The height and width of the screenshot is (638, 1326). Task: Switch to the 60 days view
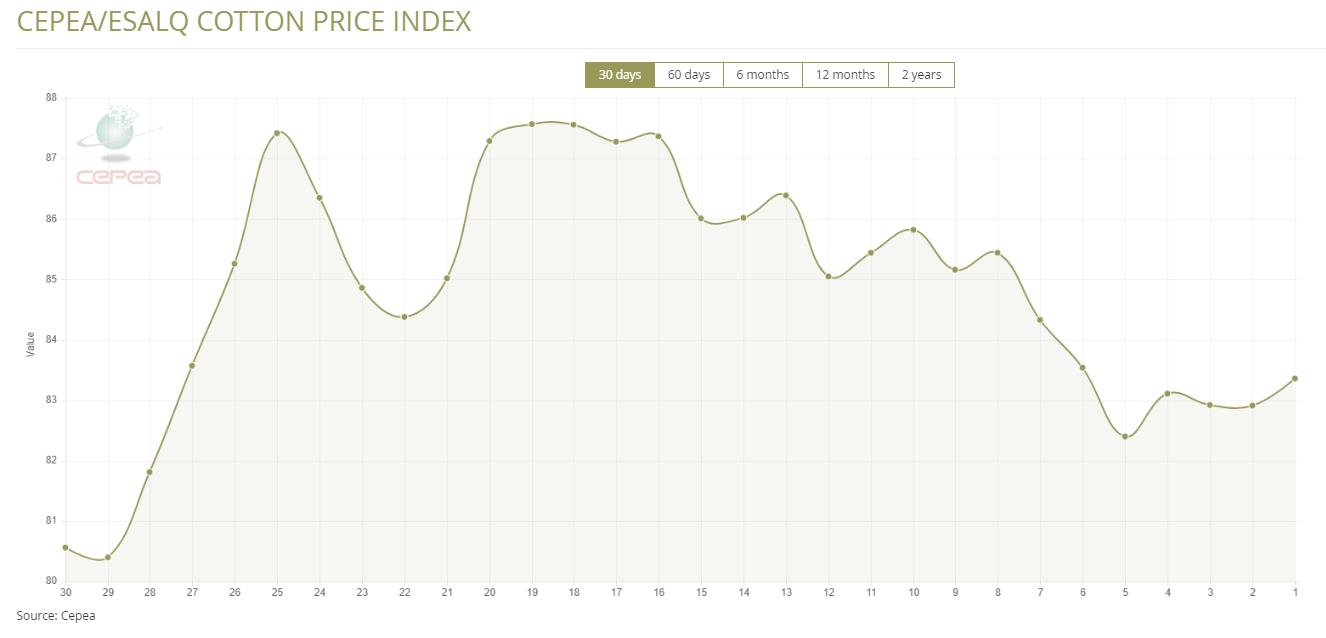[688, 75]
